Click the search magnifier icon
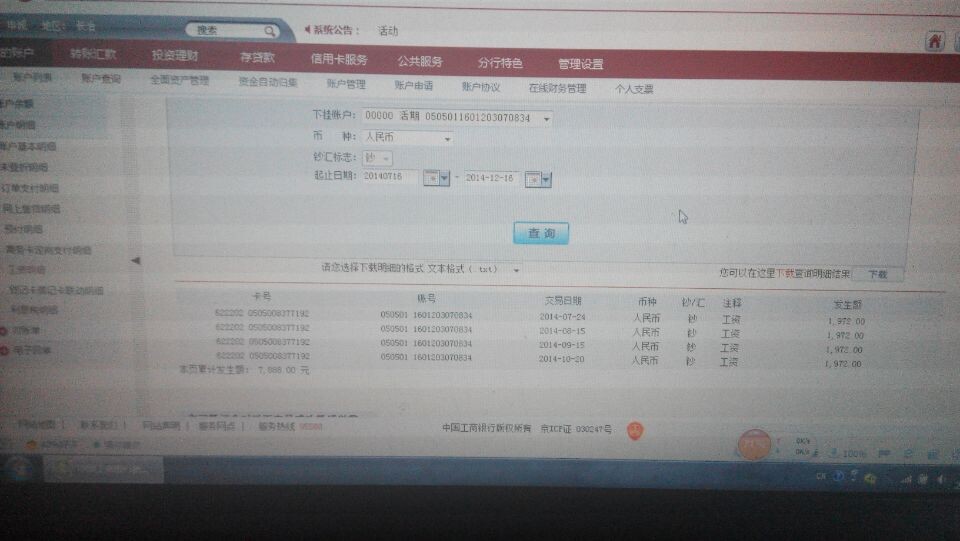The width and height of the screenshot is (960, 541). point(269,31)
